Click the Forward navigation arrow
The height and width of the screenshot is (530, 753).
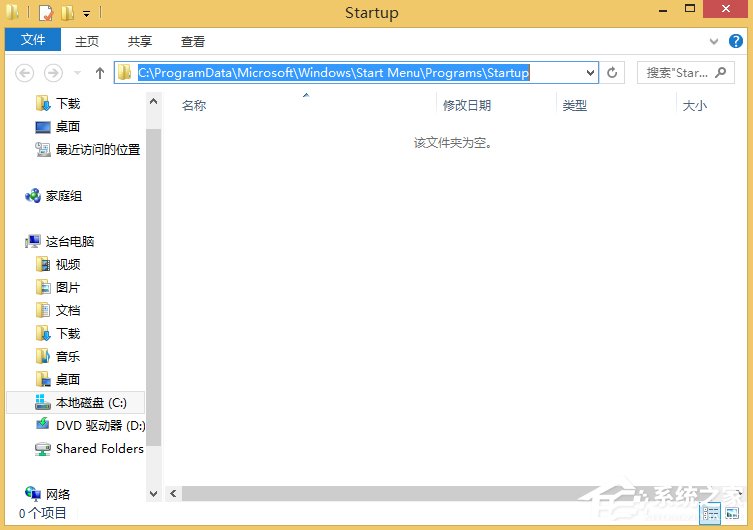(53, 73)
